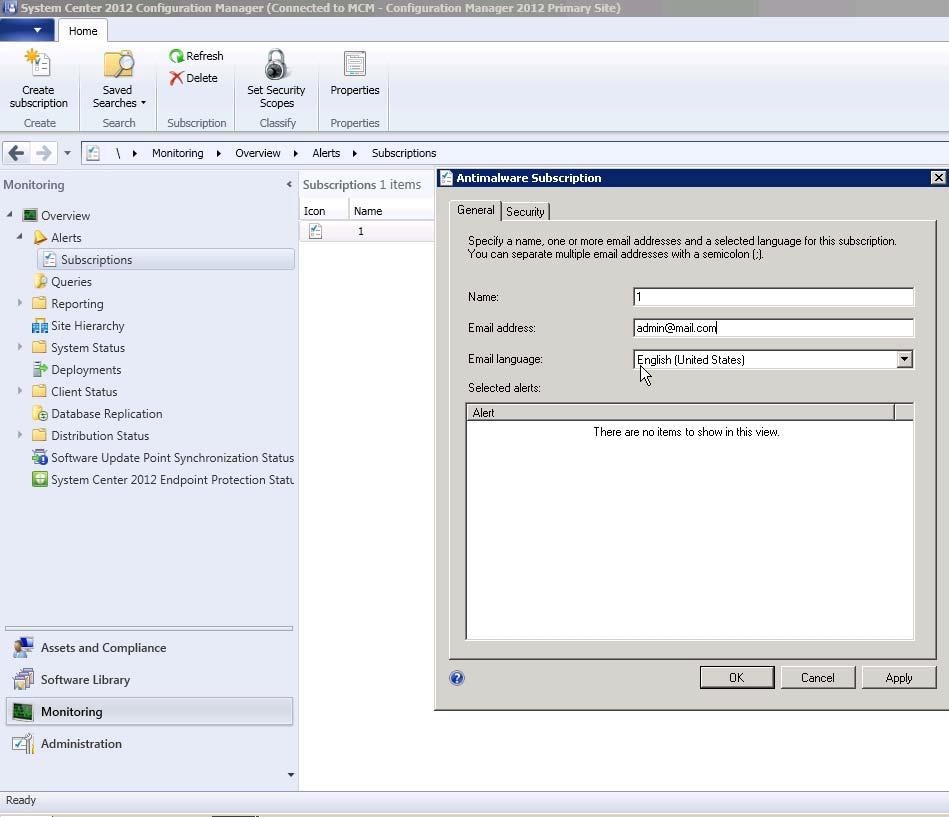Click the Monitoring workspace icon

(23, 712)
